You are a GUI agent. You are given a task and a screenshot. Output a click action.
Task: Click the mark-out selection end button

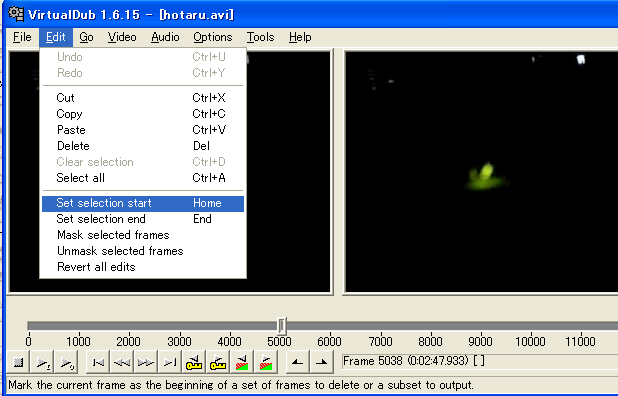pos(322,362)
